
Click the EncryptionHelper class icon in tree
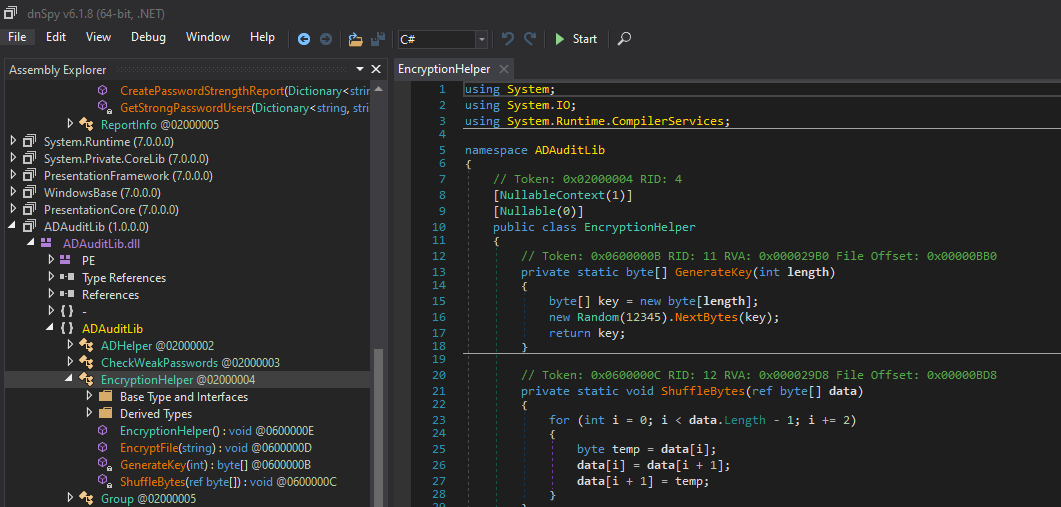click(x=86, y=379)
